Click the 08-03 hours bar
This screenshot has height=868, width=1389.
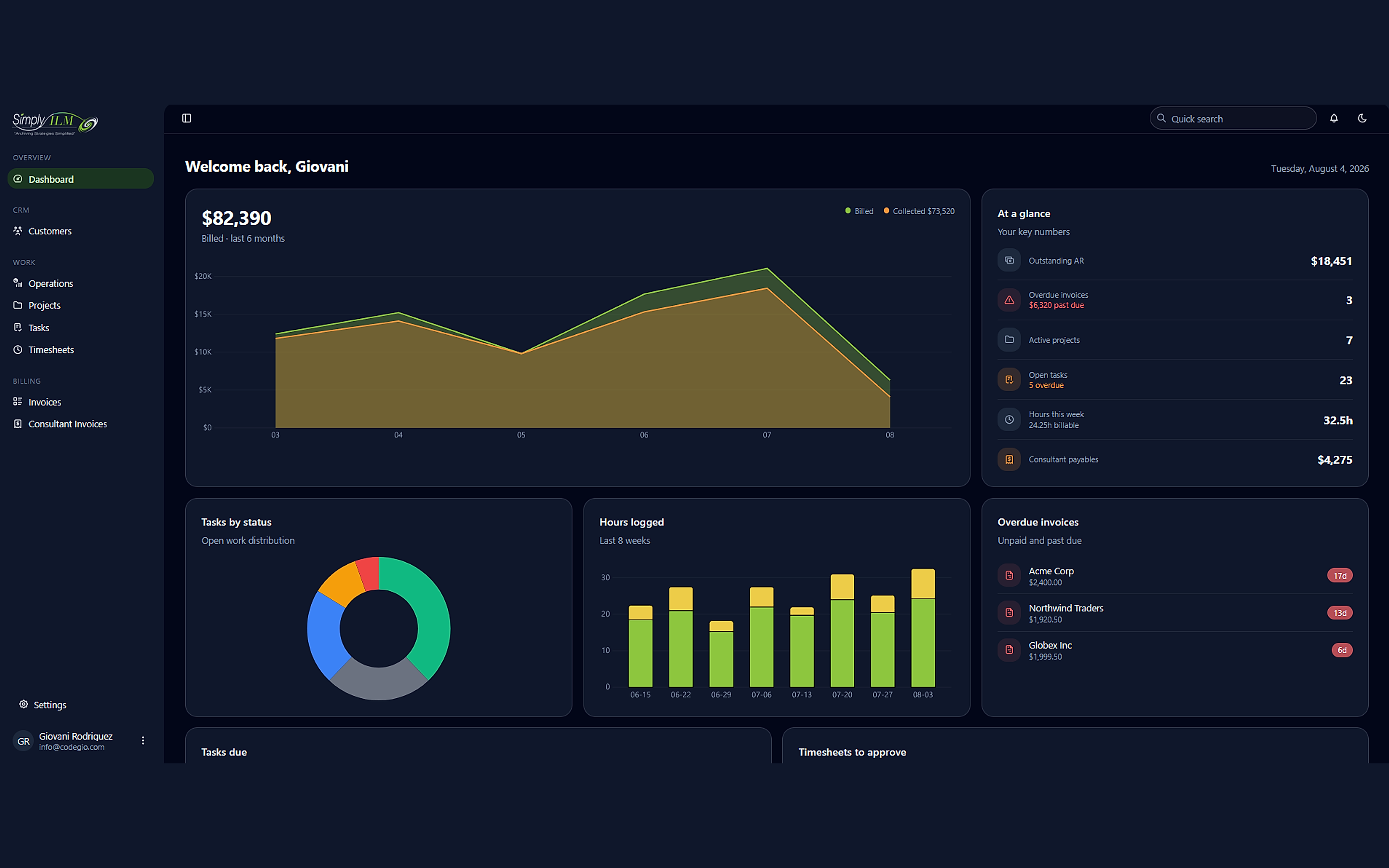point(923,628)
